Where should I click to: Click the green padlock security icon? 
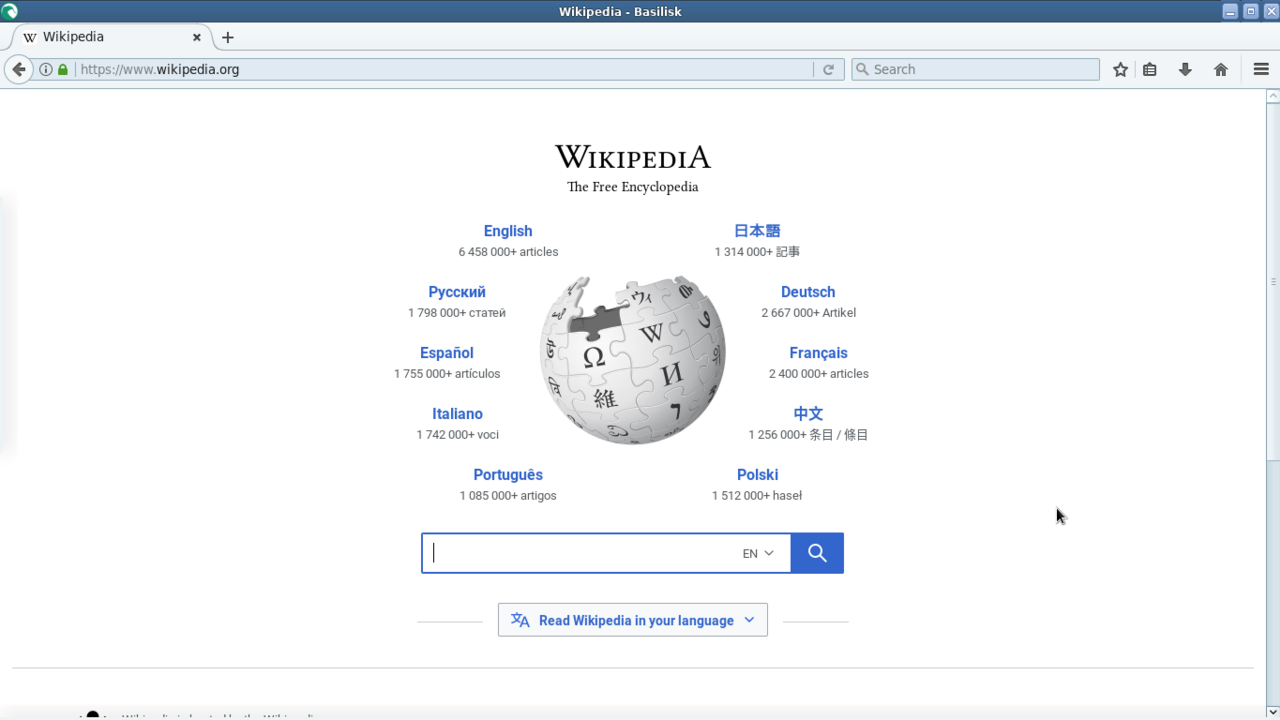click(63, 69)
